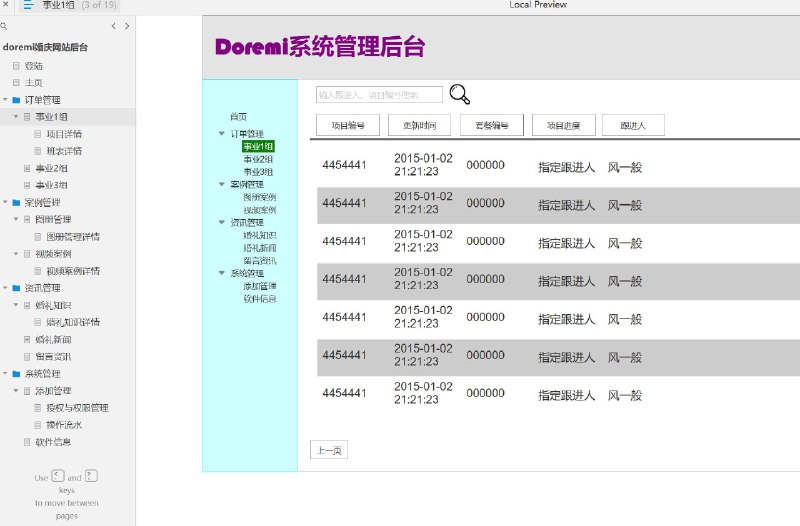Click the page icon beside 事业3组 in sitemap

pos(27,185)
